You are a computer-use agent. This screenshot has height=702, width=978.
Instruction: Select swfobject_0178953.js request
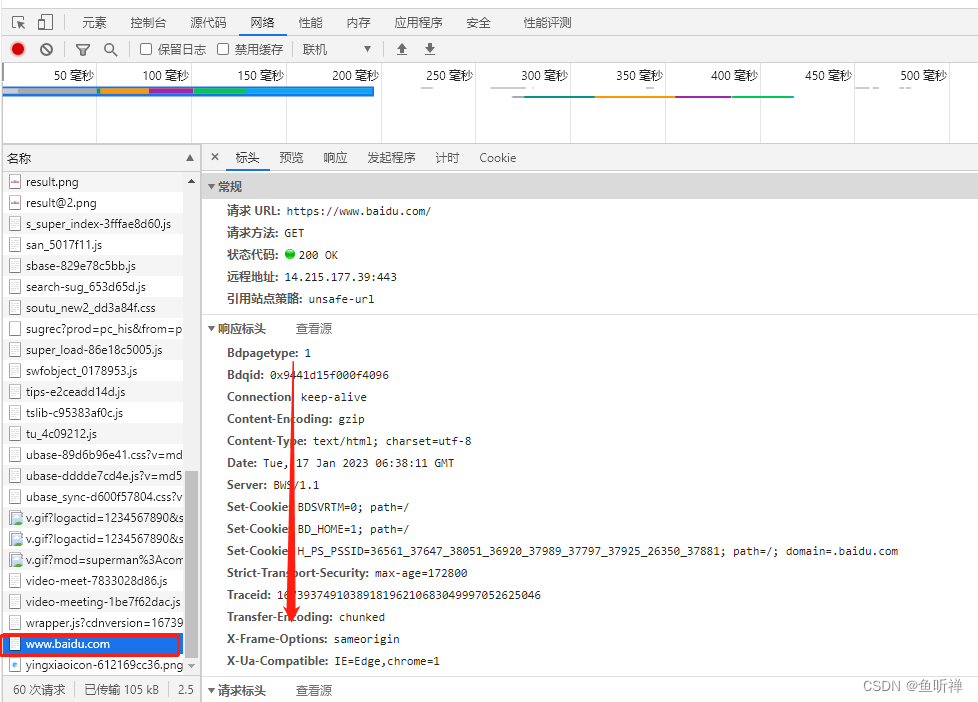pos(94,371)
